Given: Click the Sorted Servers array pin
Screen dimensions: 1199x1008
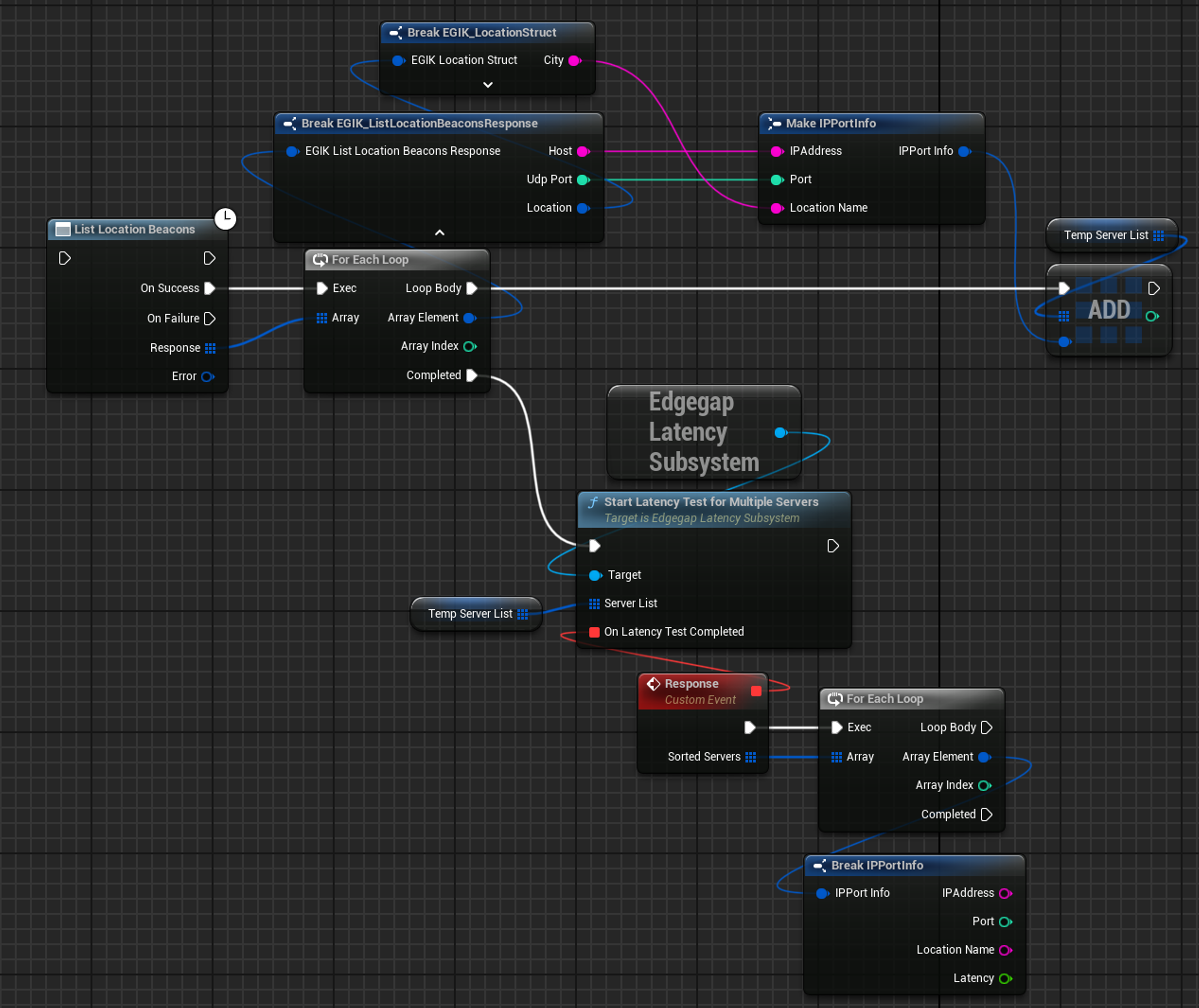Looking at the screenshot, I should pos(751,757).
